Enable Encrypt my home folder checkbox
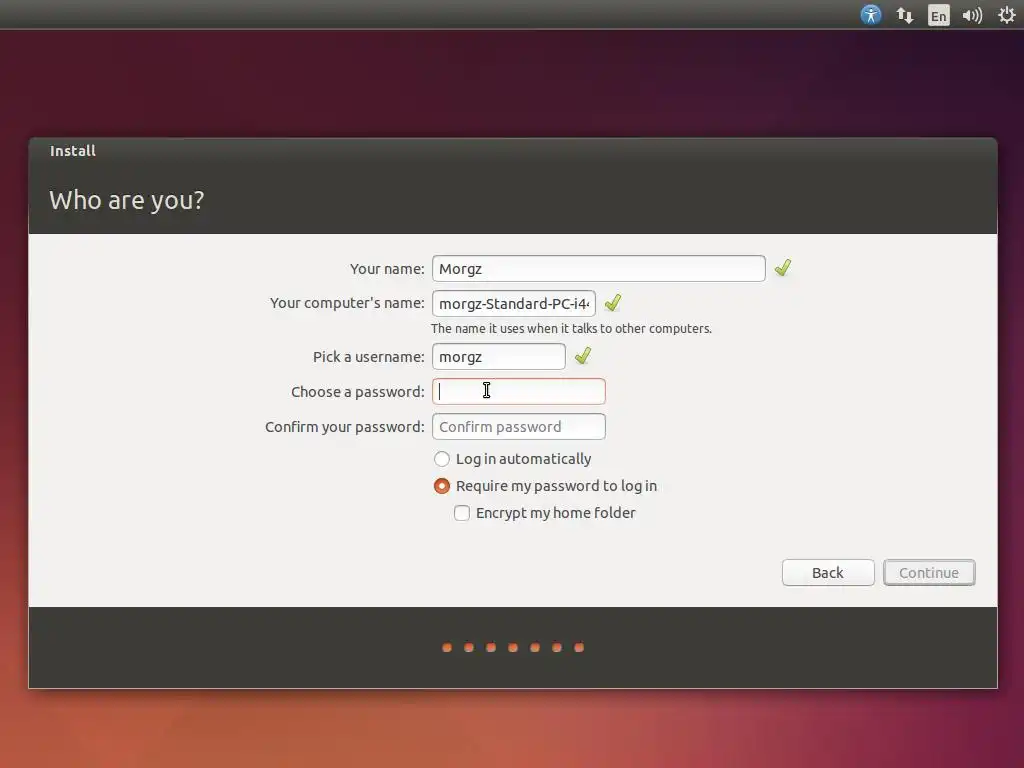The height and width of the screenshot is (768, 1024). [x=462, y=513]
